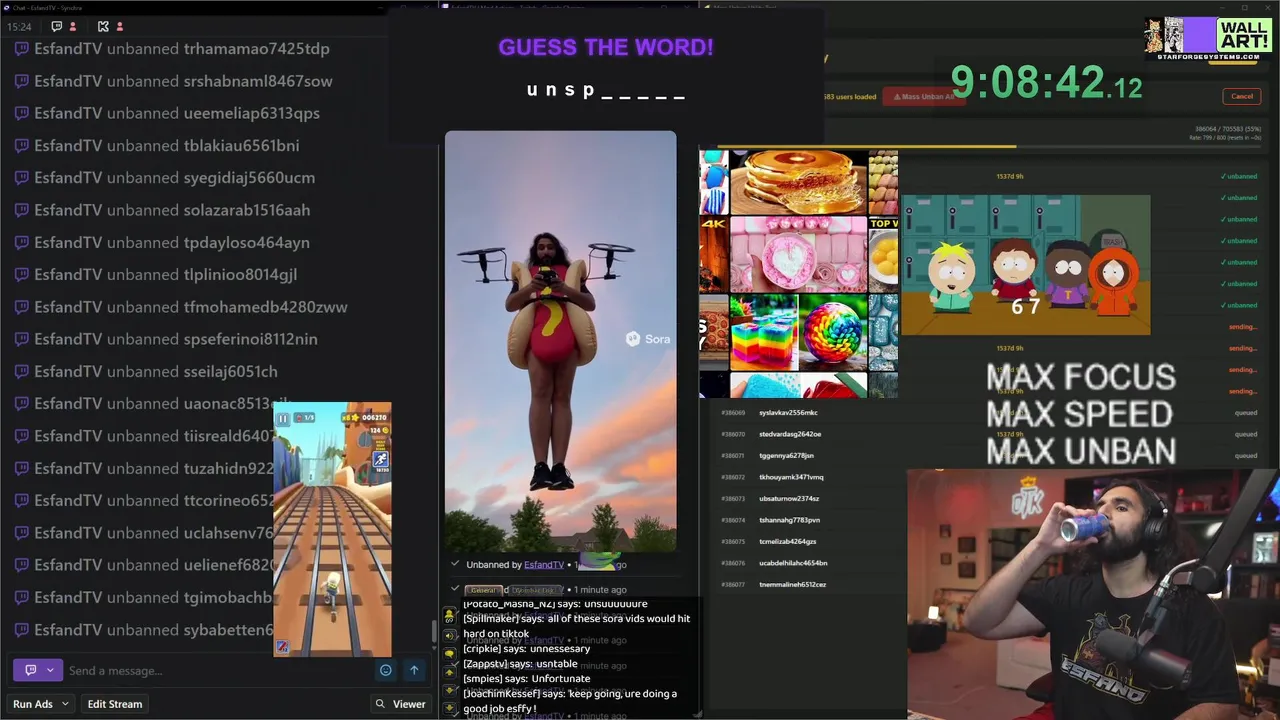Click the Mass Unban All button
The width and height of the screenshot is (1280, 720).
[922, 97]
